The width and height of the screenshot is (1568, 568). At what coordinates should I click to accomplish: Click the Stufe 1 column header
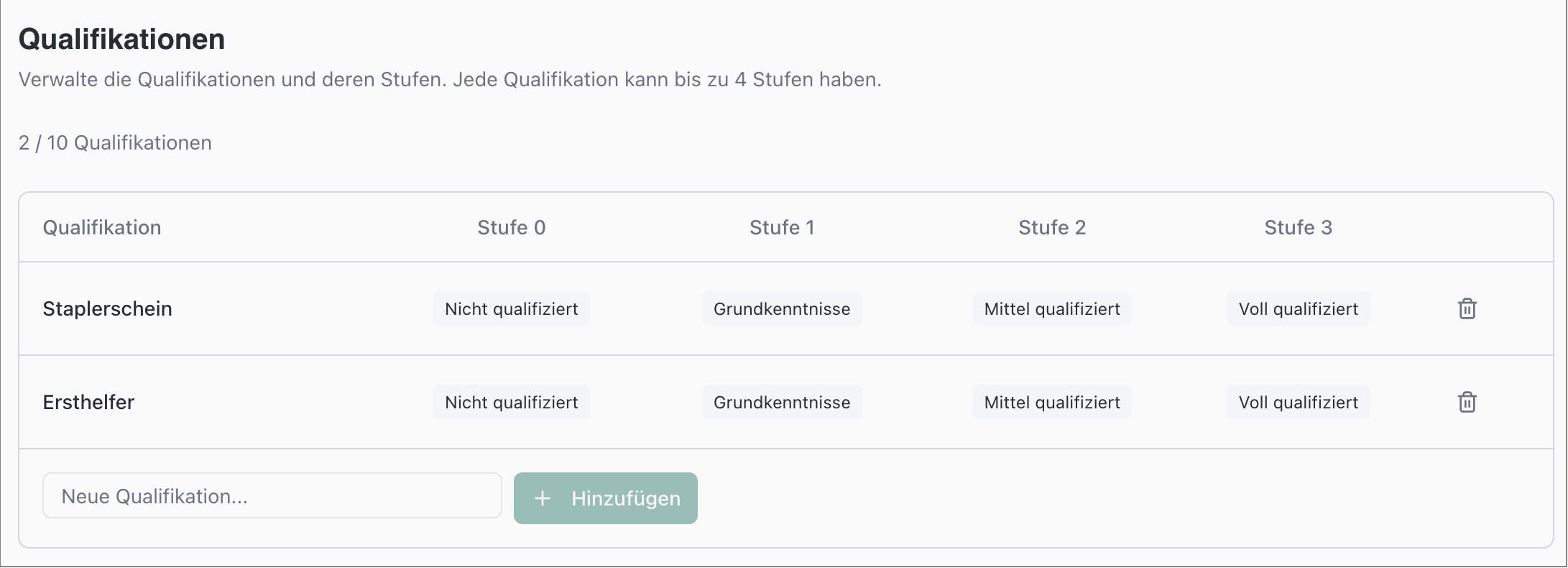782,228
